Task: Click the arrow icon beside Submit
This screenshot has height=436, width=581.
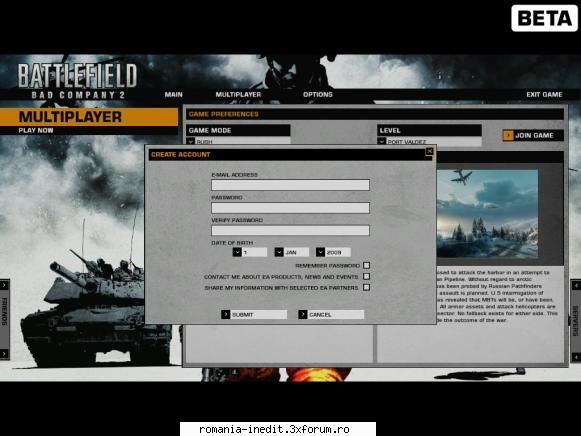Action: 226,314
